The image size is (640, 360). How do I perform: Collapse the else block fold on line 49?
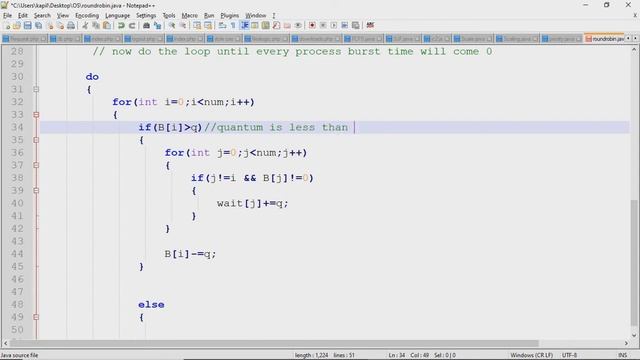click(36, 317)
